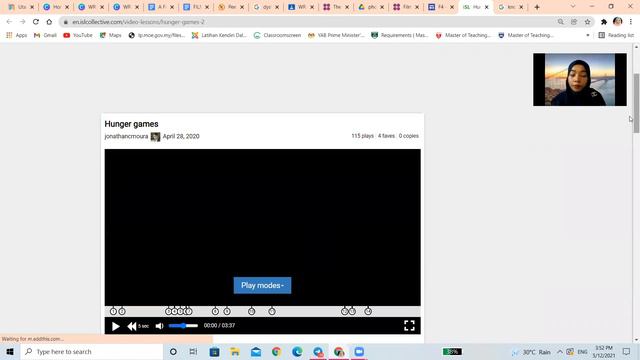Open the tab search chevron

point(573,7)
